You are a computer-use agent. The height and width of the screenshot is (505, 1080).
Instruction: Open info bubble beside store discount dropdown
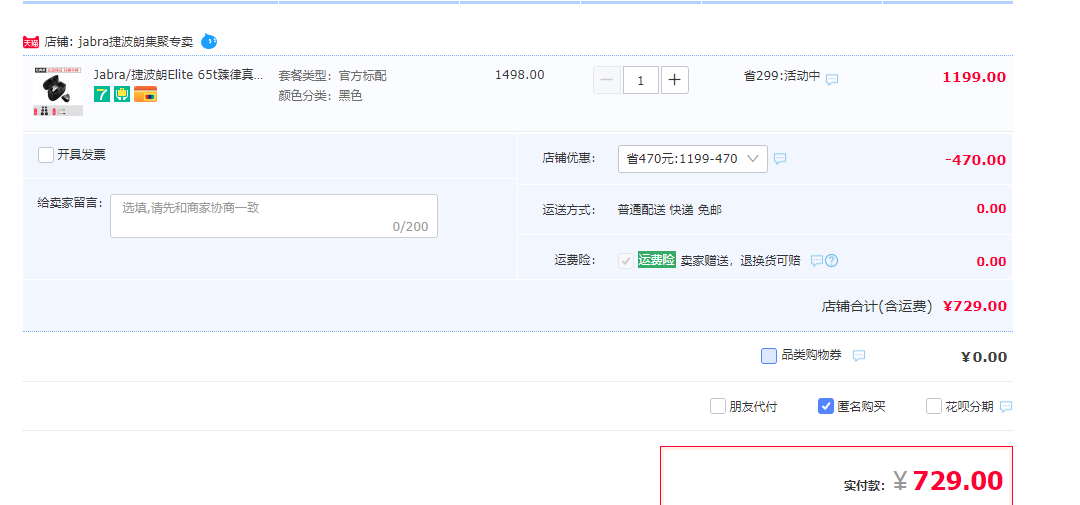[x=780, y=158]
